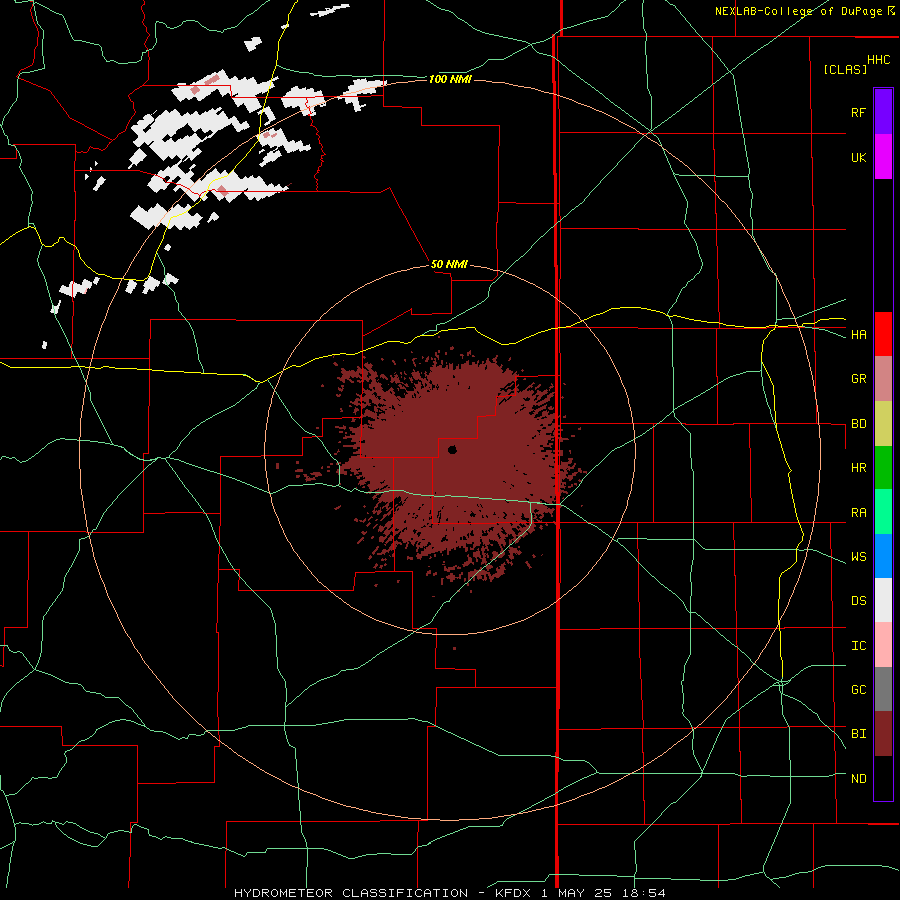Viewport: 900px width, 900px height.
Task: Click the '1 MAY 25' date text
Action: coord(577,893)
